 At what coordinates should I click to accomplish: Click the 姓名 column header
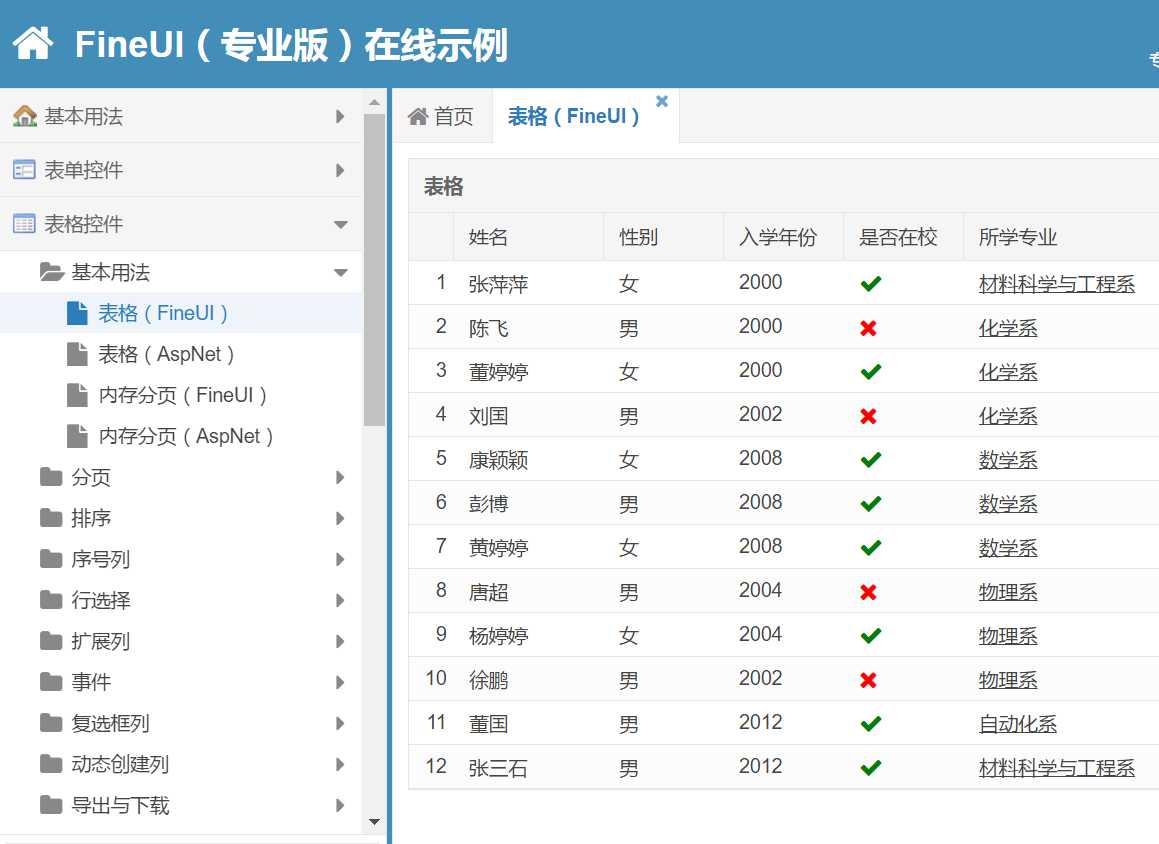(528, 237)
